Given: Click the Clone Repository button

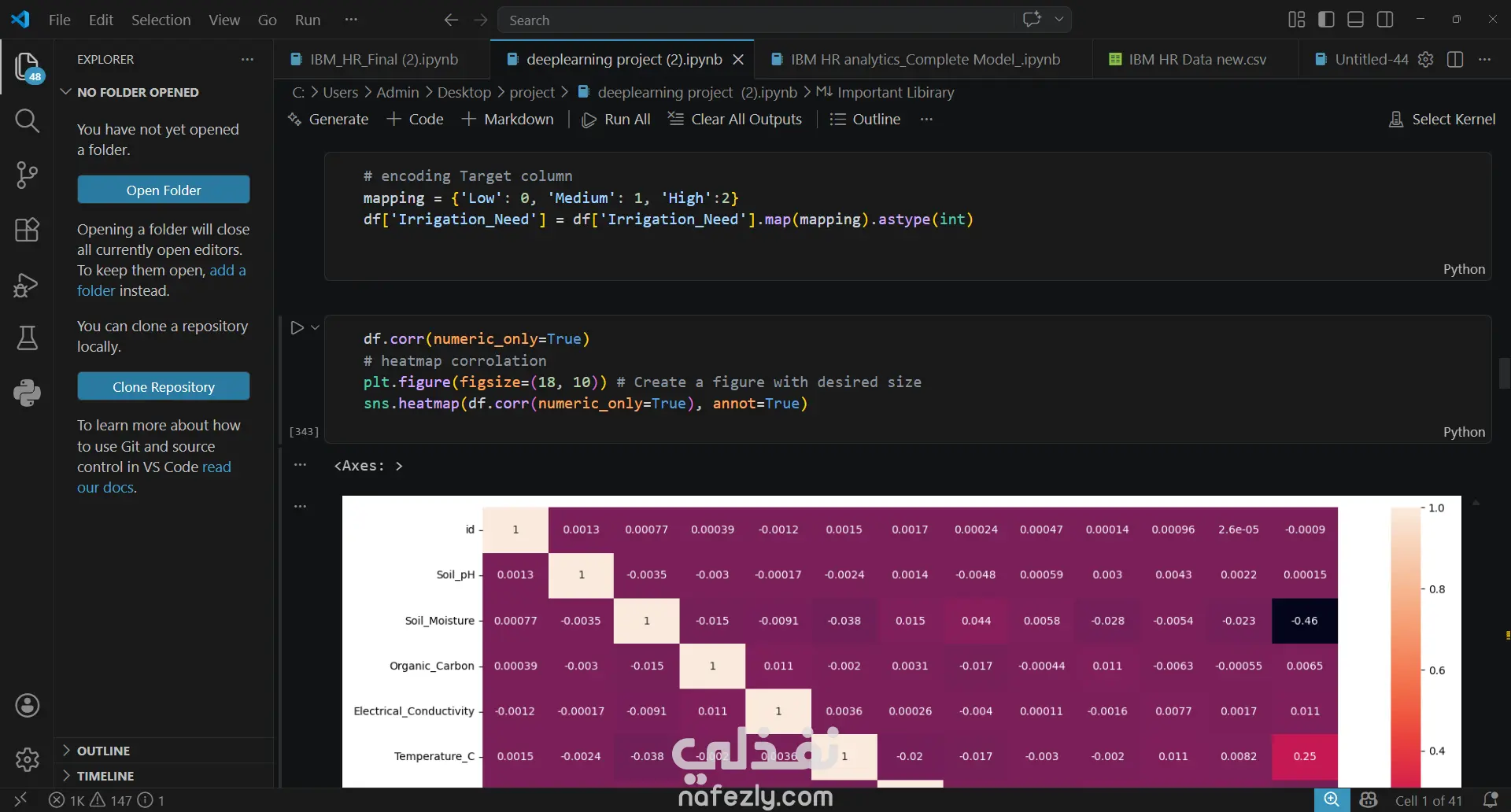Looking at the screenshot, I should (x=164, y=387).
